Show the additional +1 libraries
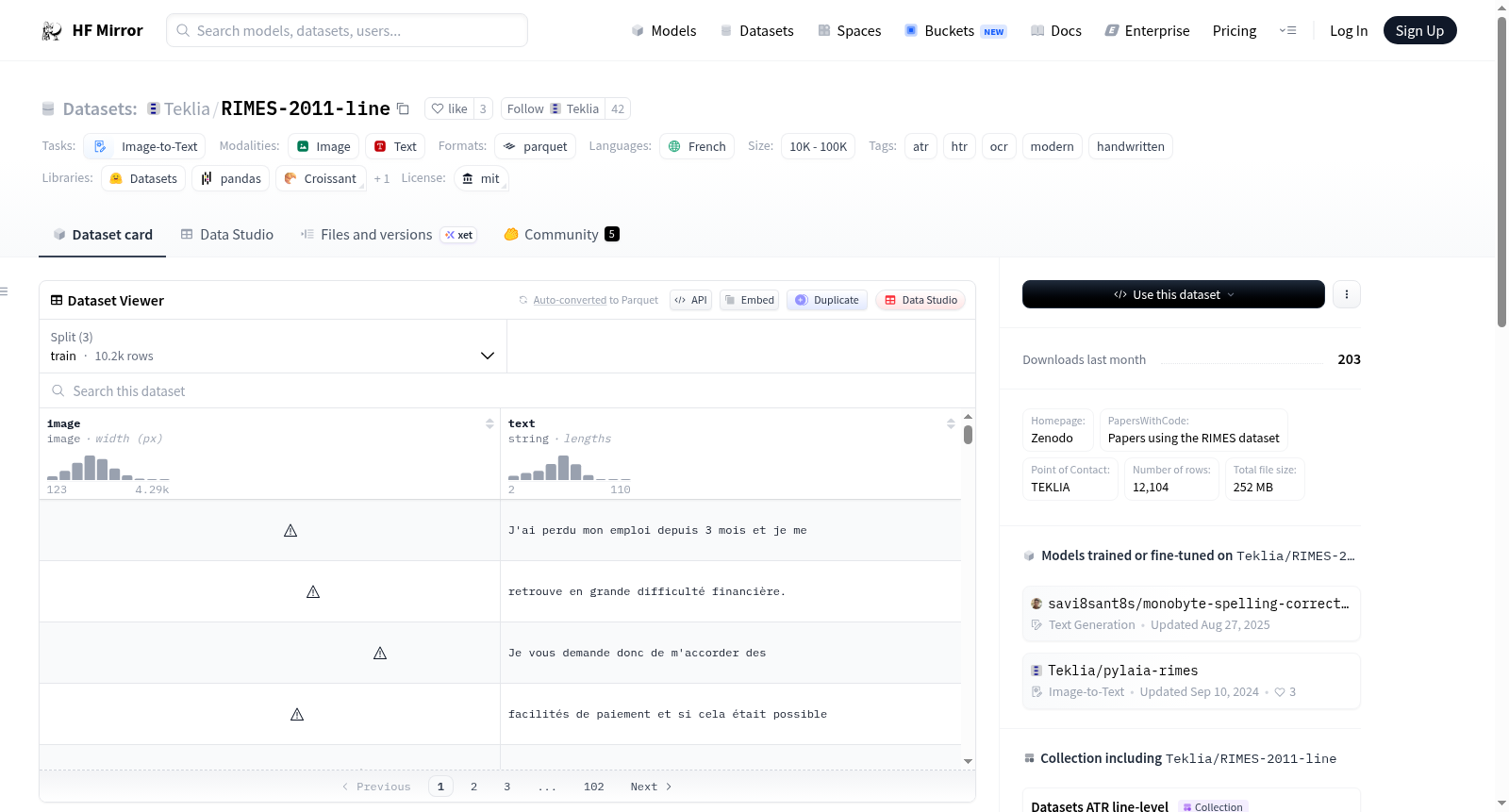Screen dimensions: 1509x812 [x=381, y=178]
